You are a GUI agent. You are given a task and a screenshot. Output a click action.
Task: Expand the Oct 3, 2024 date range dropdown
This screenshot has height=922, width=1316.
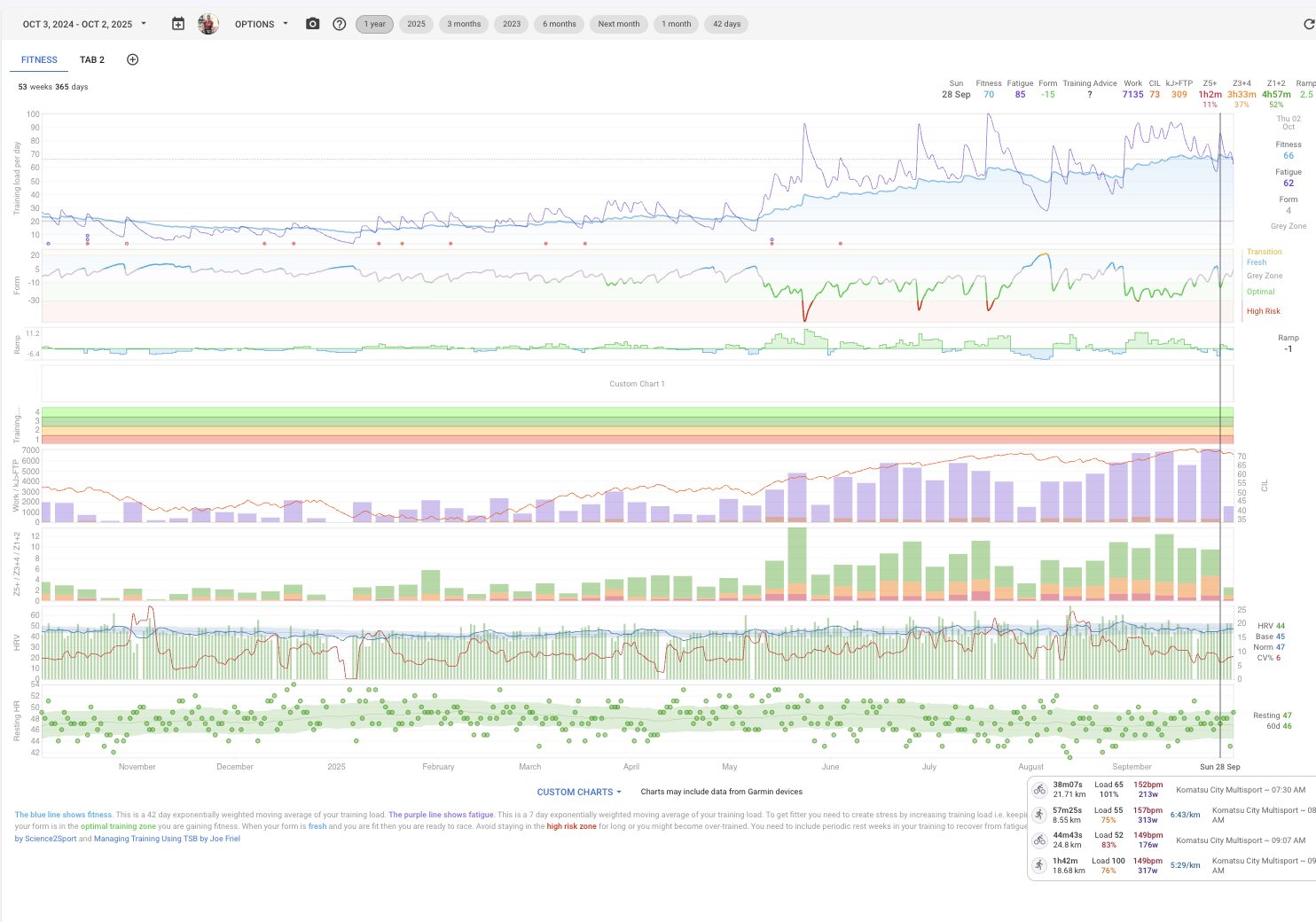pyautogui.click(x=84, y=24)
